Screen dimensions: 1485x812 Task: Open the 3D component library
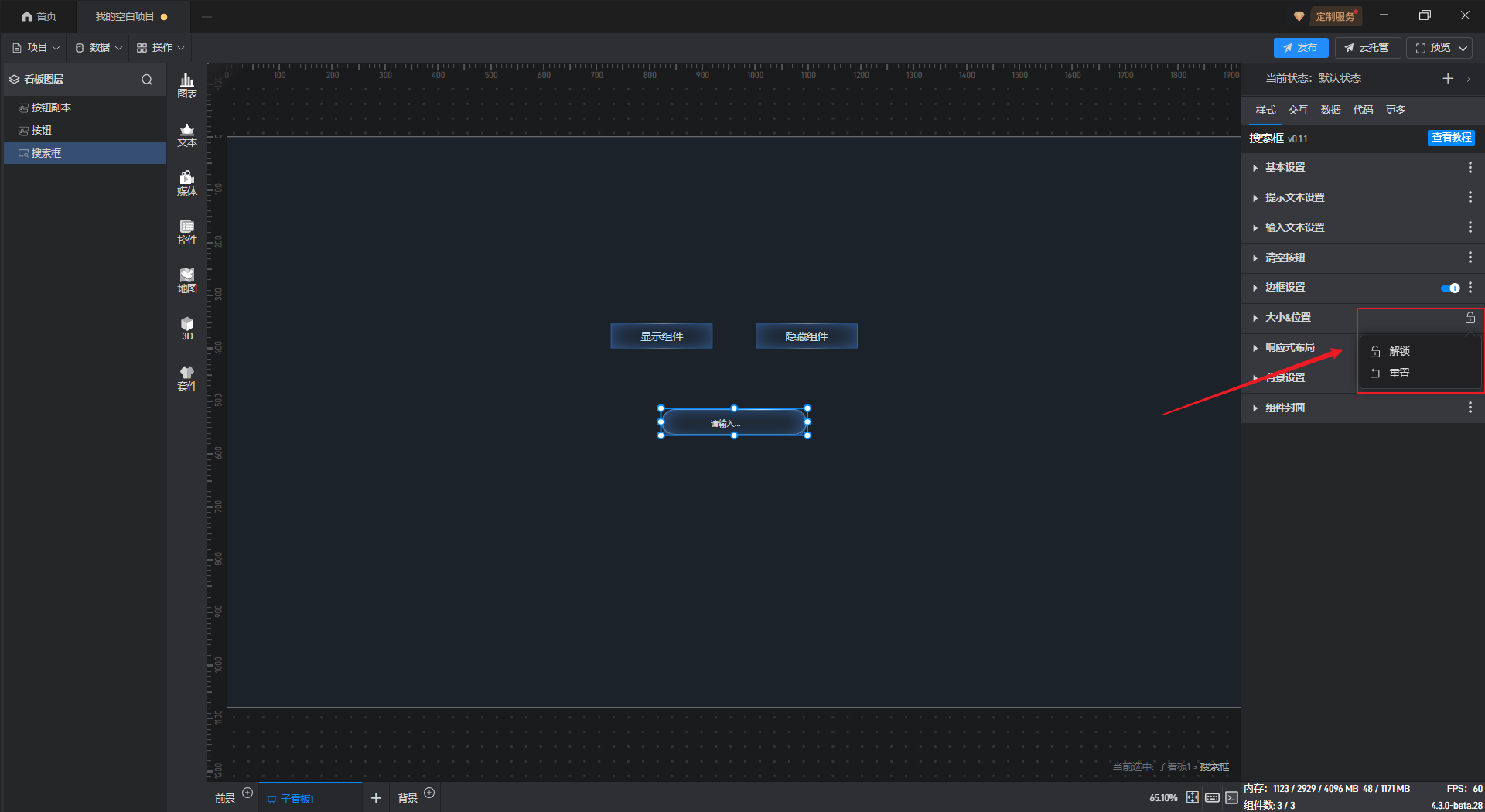[x=187, y=329]
